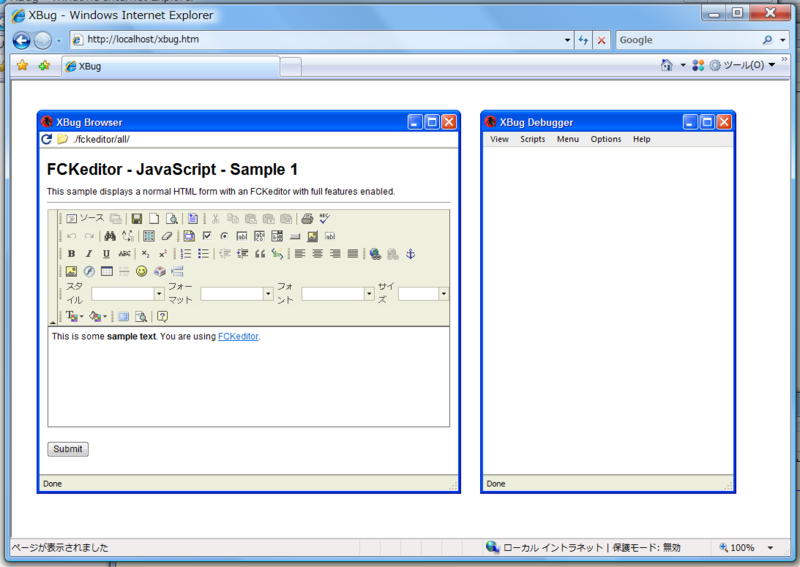Insert a smiley face
The height and width of the screenshot is (567, 800).
pyautogui.click(x=141, y=271)
